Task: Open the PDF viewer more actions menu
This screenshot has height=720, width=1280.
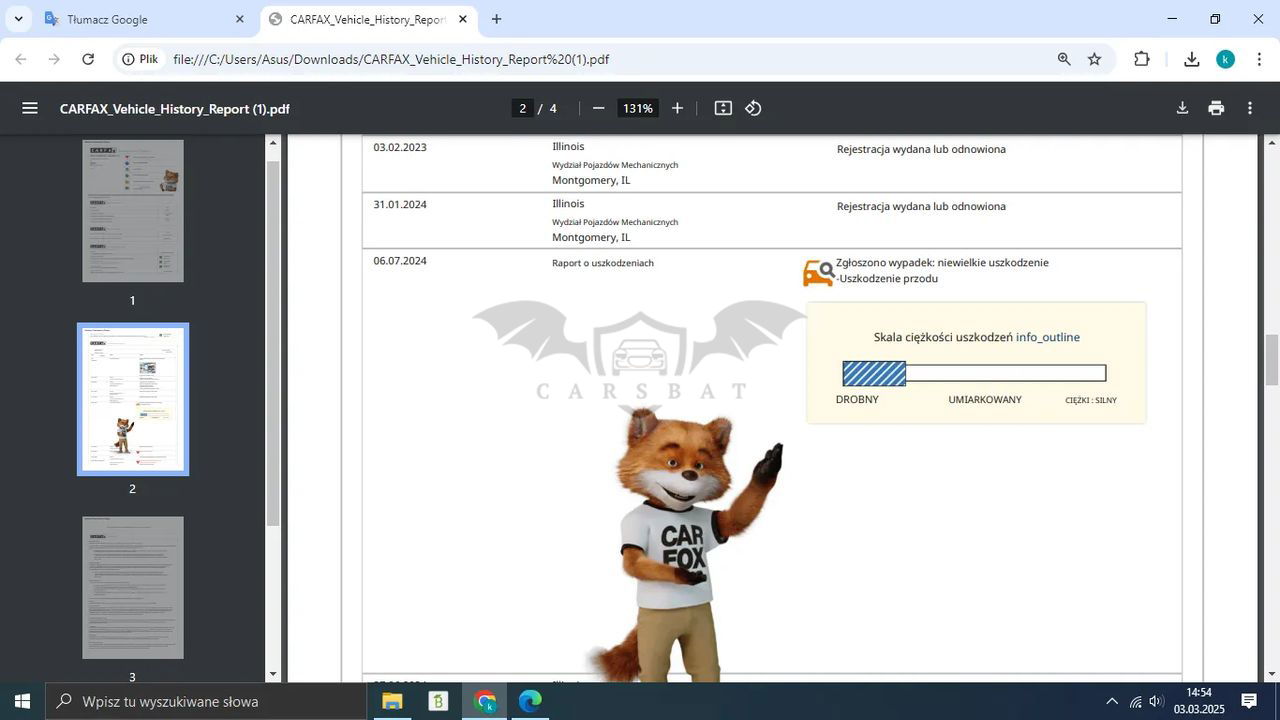Action: [1249, 108]
